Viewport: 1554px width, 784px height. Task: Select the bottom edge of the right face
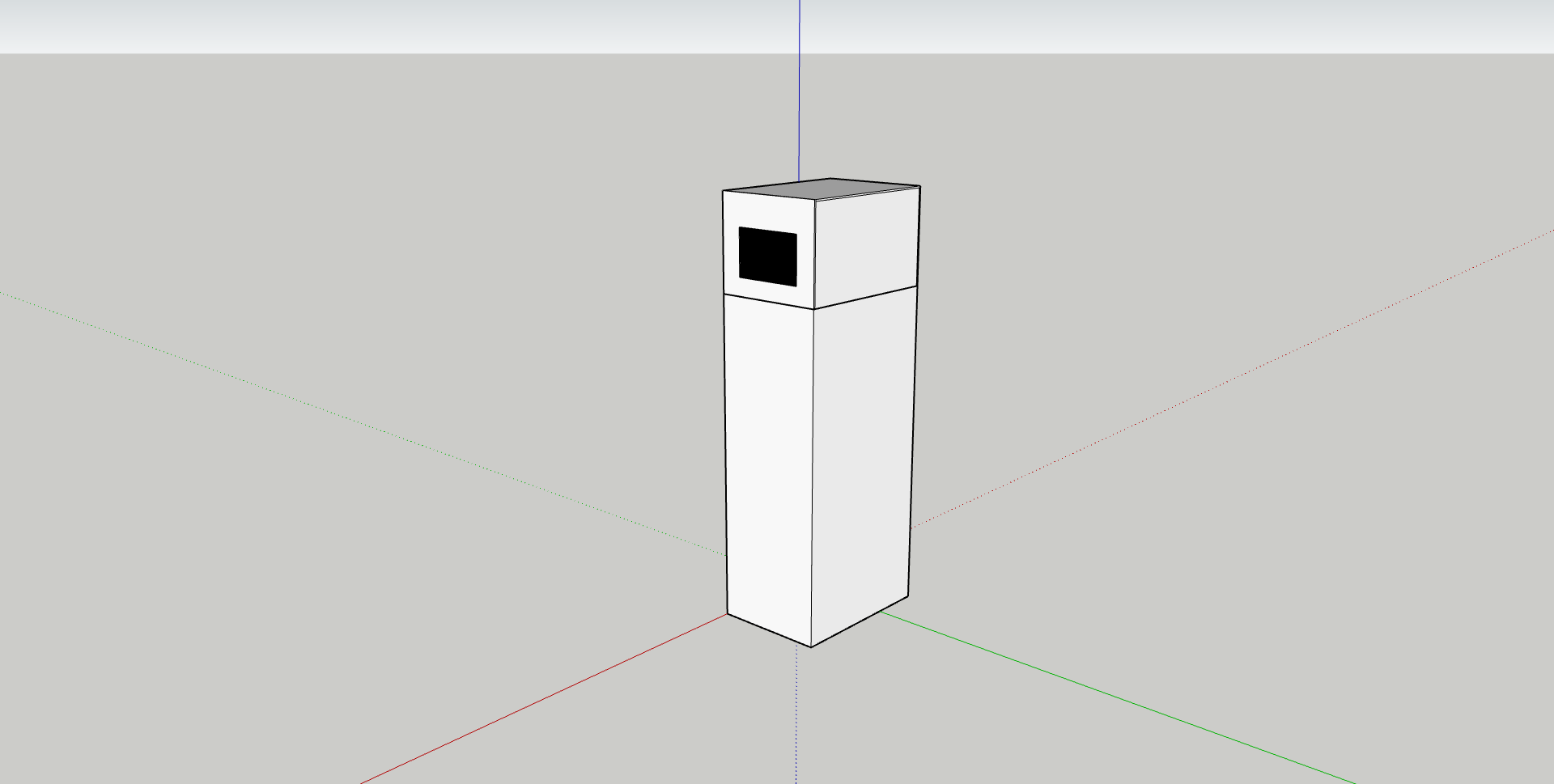pyautogui.click(x=860, y=621)
